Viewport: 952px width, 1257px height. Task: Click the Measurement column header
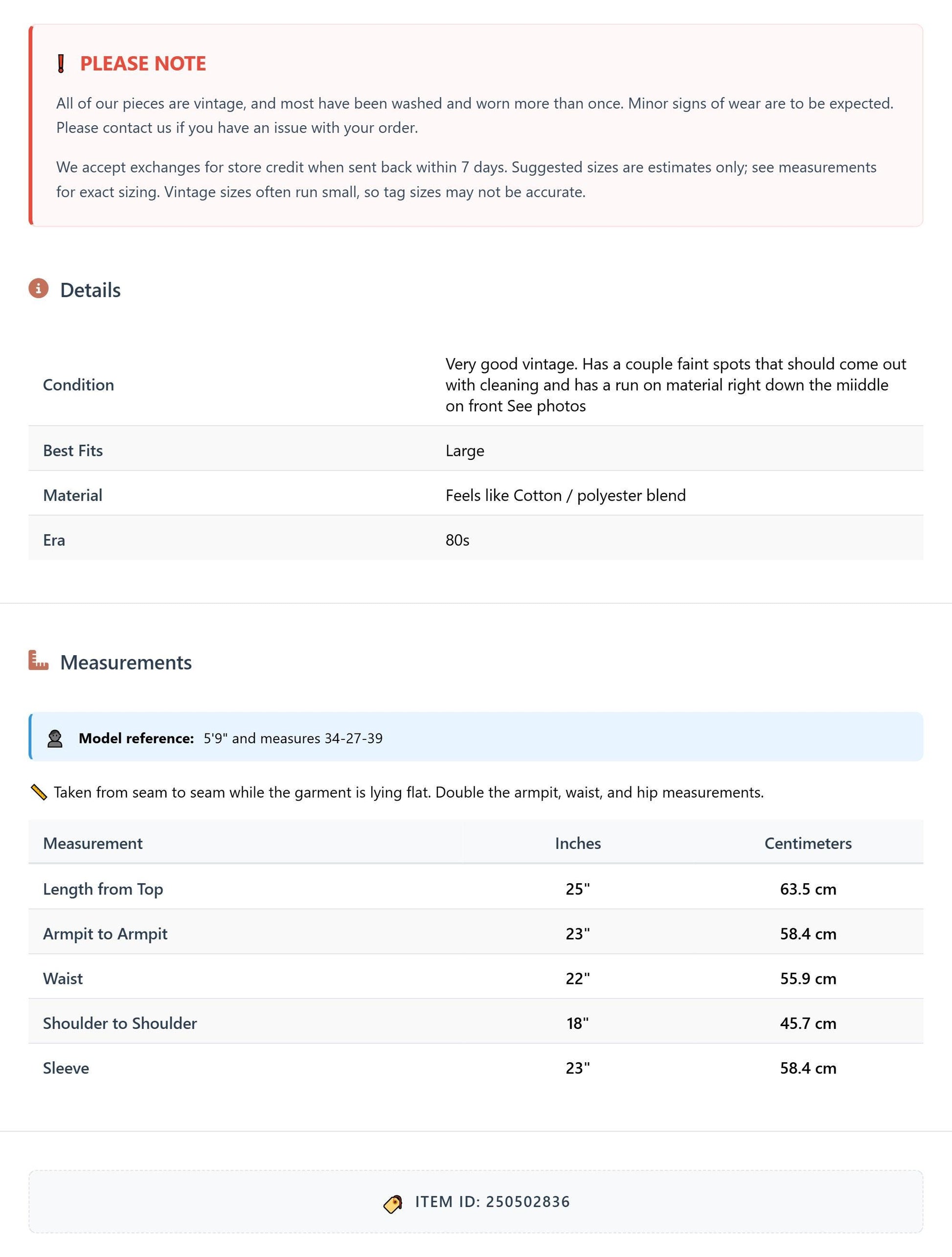[93, 844]
